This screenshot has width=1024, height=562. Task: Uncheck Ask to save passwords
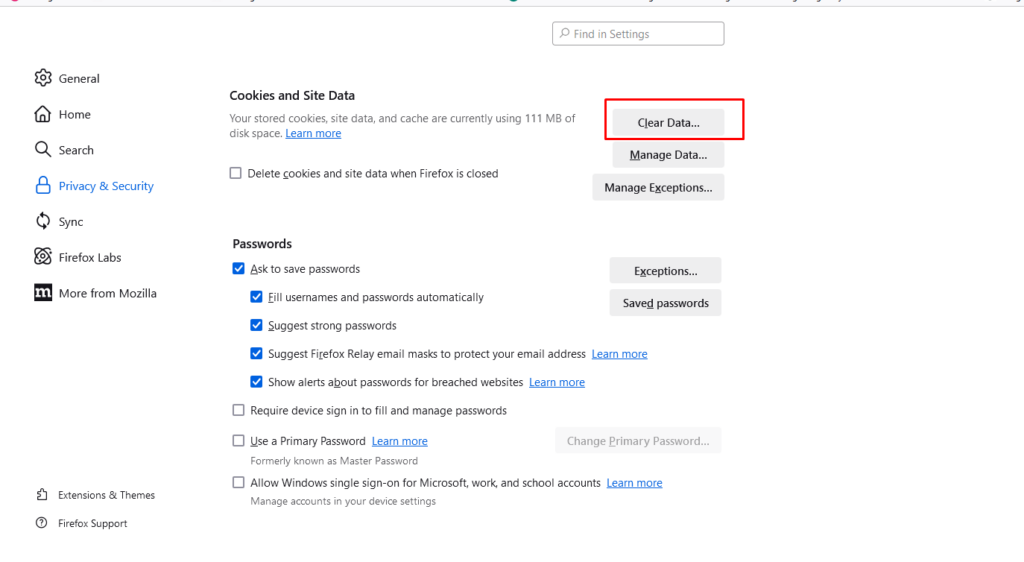pos(238,268)
